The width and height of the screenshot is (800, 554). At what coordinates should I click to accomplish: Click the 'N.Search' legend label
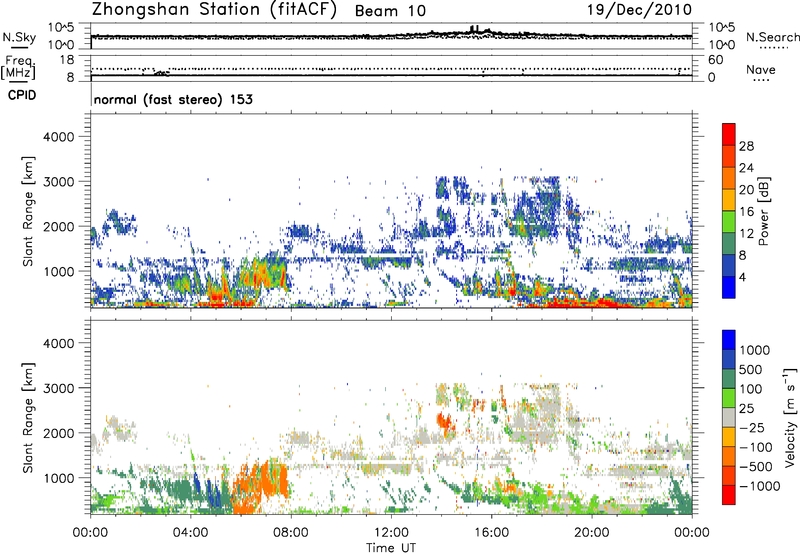tap(773, 37)
